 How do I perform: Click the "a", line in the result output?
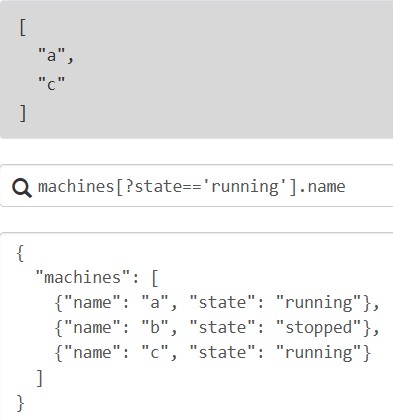56,55
